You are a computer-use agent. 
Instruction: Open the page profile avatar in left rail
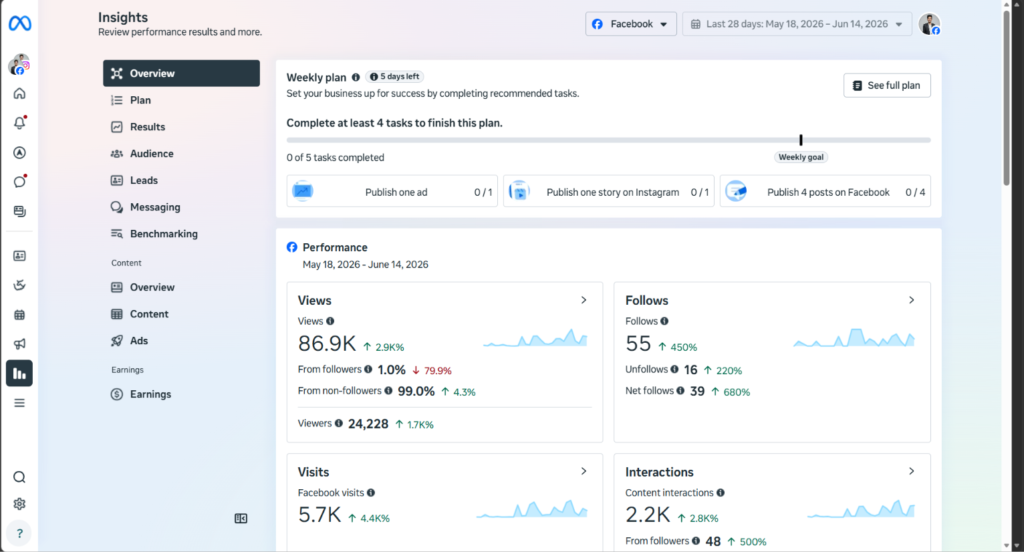coord(20,64)
